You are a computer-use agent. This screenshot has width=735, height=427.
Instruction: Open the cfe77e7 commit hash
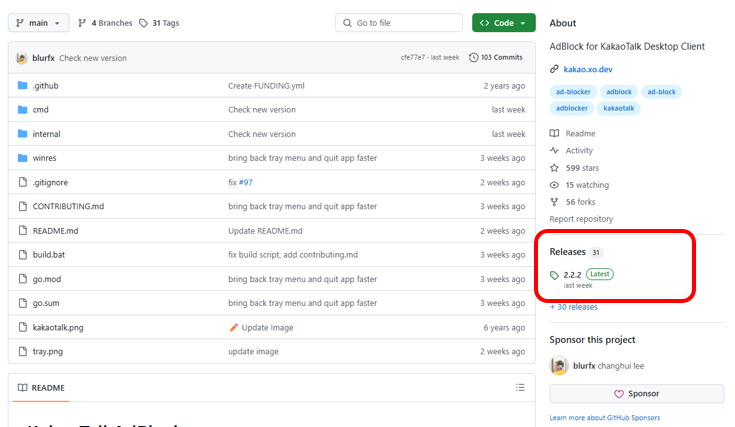click(412, 57)
